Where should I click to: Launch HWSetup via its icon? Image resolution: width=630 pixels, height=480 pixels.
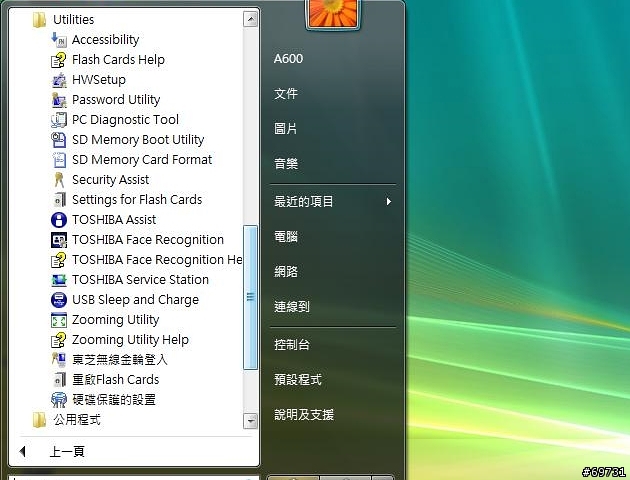pyautogui.click(x=59, y=80)
